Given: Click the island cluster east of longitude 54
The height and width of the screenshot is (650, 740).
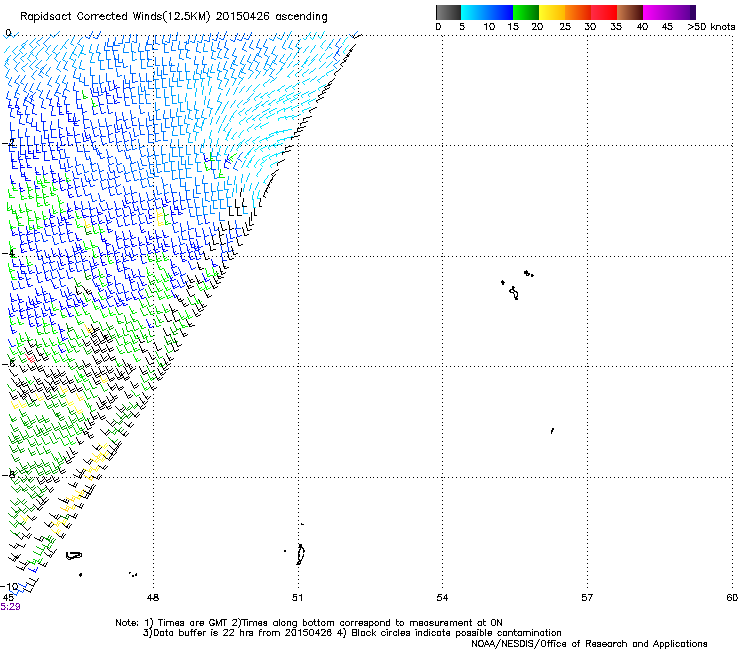Looking at the screenshot, I should [x=517, y=285].
